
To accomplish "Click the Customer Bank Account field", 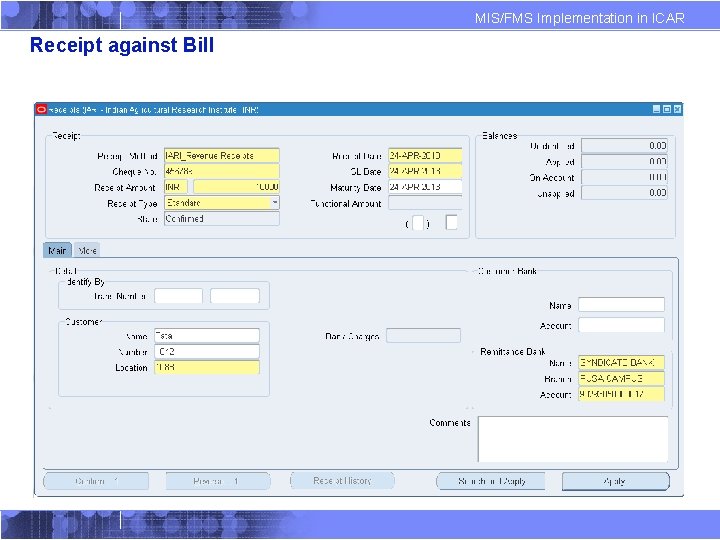I will 621,325.
